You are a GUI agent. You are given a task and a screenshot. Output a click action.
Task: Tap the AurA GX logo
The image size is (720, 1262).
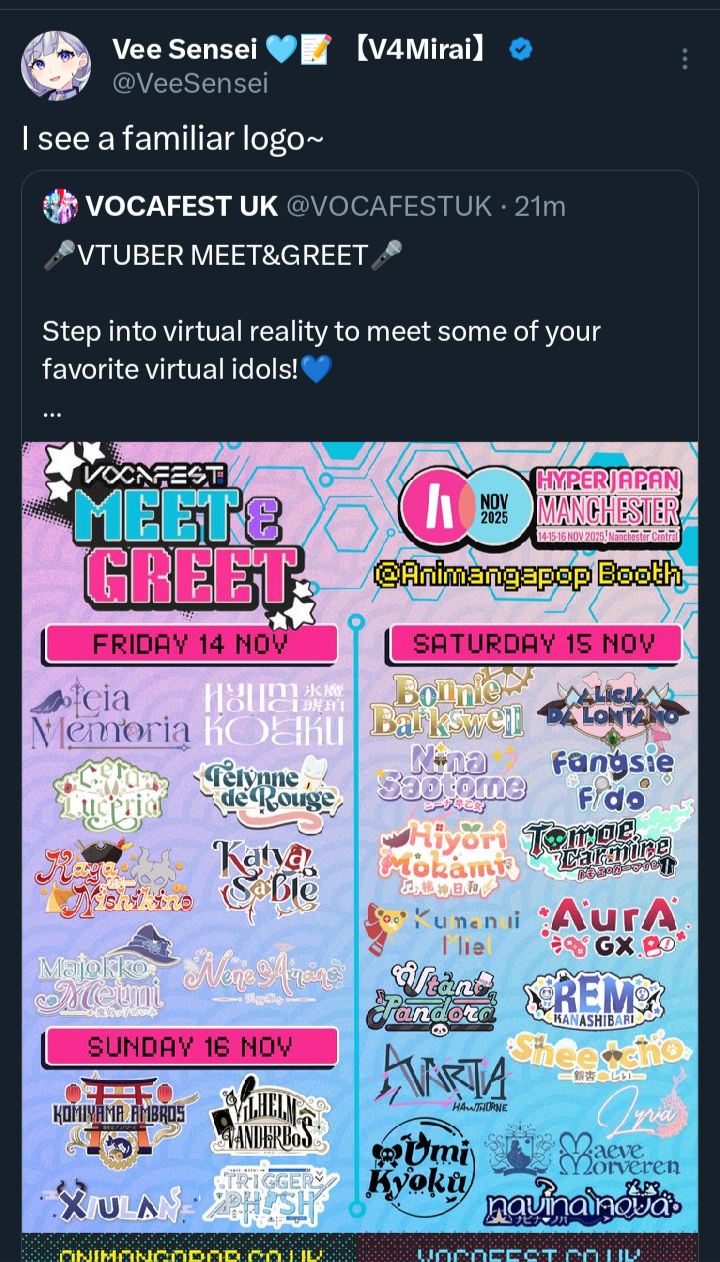click(x=614, y=927)
